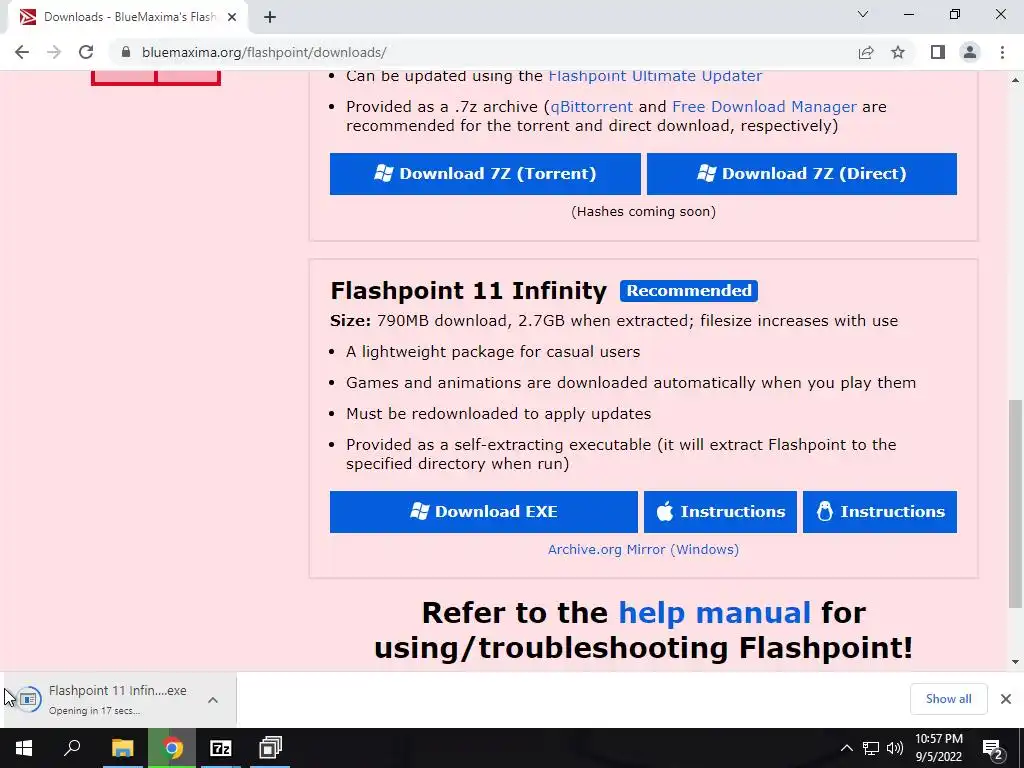Open the Flashpoint Ultimate Updater link

click(655, 76)
